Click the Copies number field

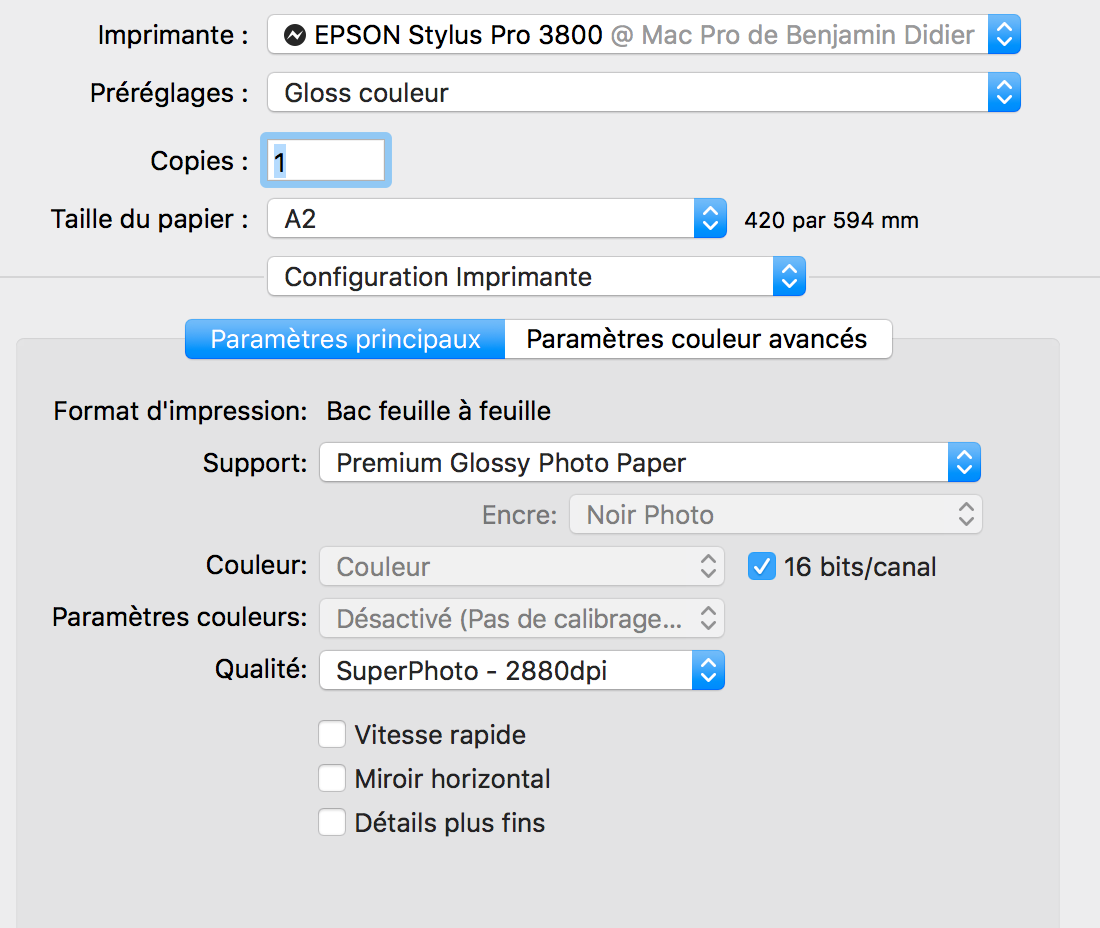[326, 161]
